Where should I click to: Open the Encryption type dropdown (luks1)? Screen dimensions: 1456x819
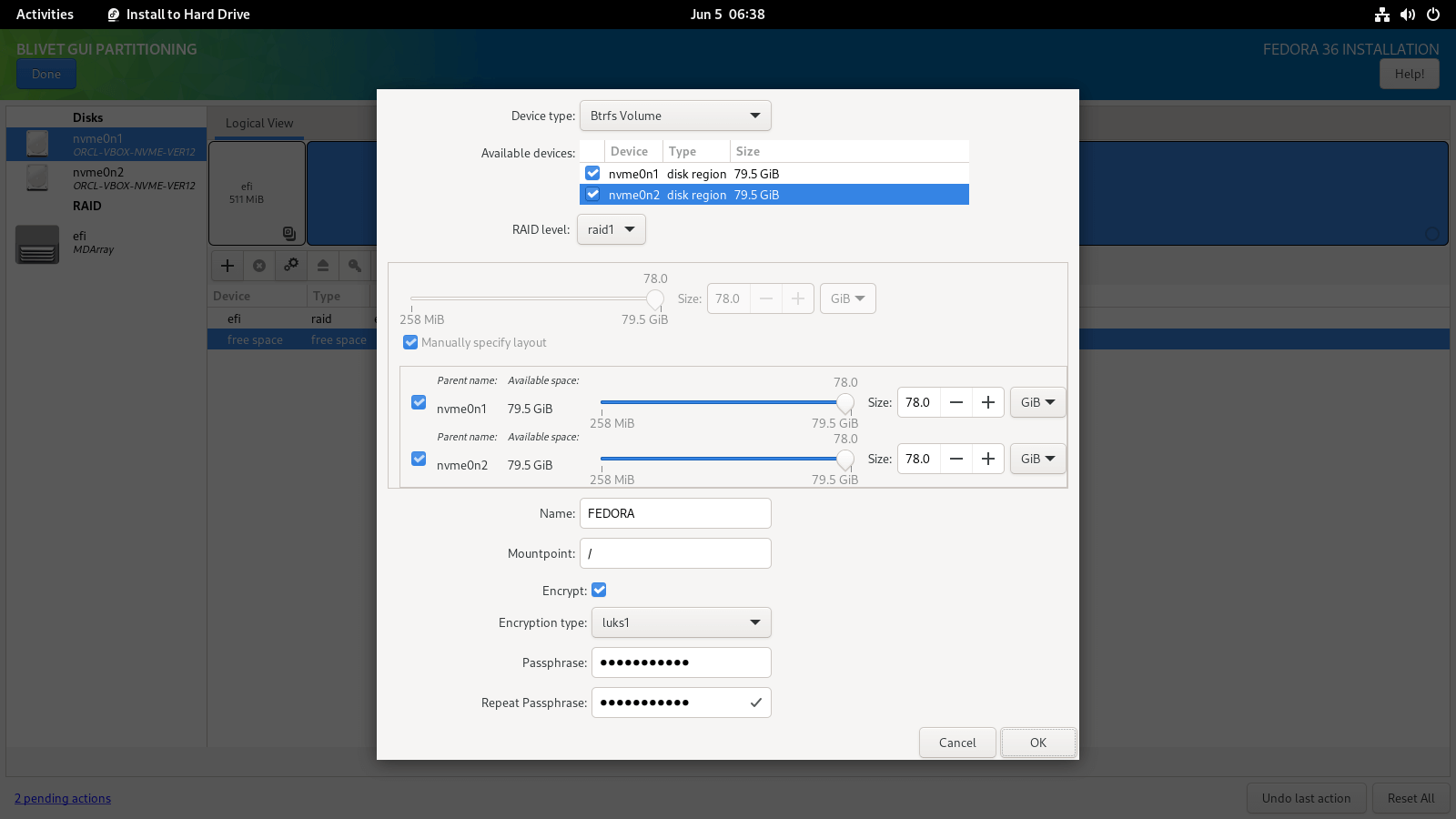pos(682,622)
